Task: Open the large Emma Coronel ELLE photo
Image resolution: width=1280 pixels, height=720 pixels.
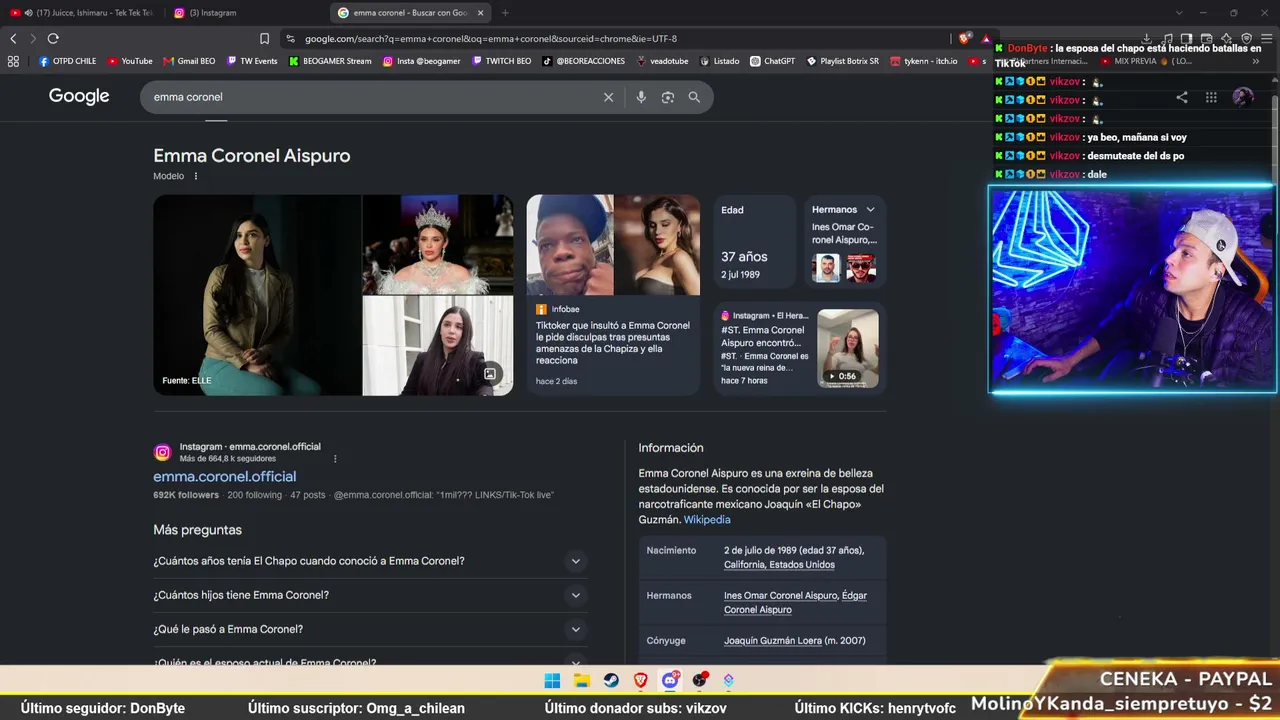Action: (x=257, y=295)
